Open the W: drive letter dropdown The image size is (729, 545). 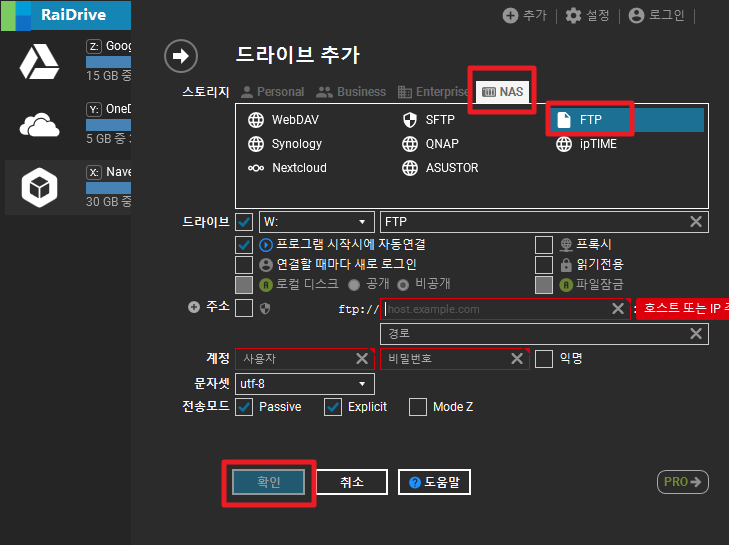(317, 222)
